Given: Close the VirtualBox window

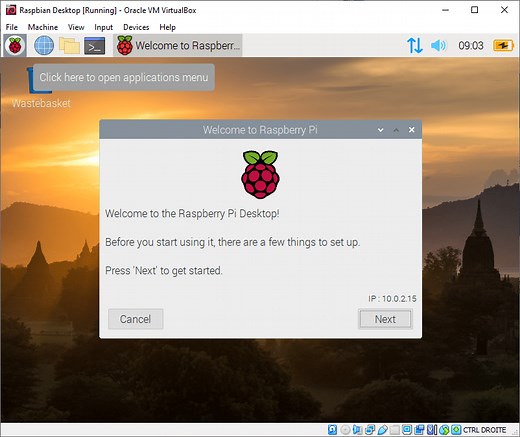Looking at the screenshot, I should [x=504, y=10].
